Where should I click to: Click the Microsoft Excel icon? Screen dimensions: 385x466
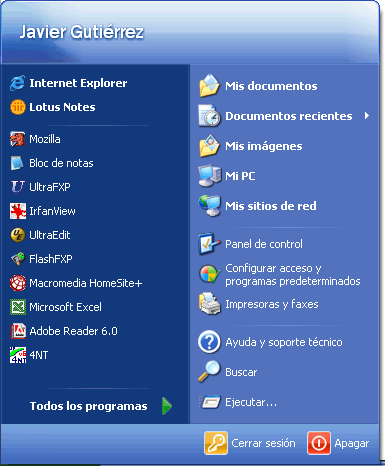click(18, 307)
